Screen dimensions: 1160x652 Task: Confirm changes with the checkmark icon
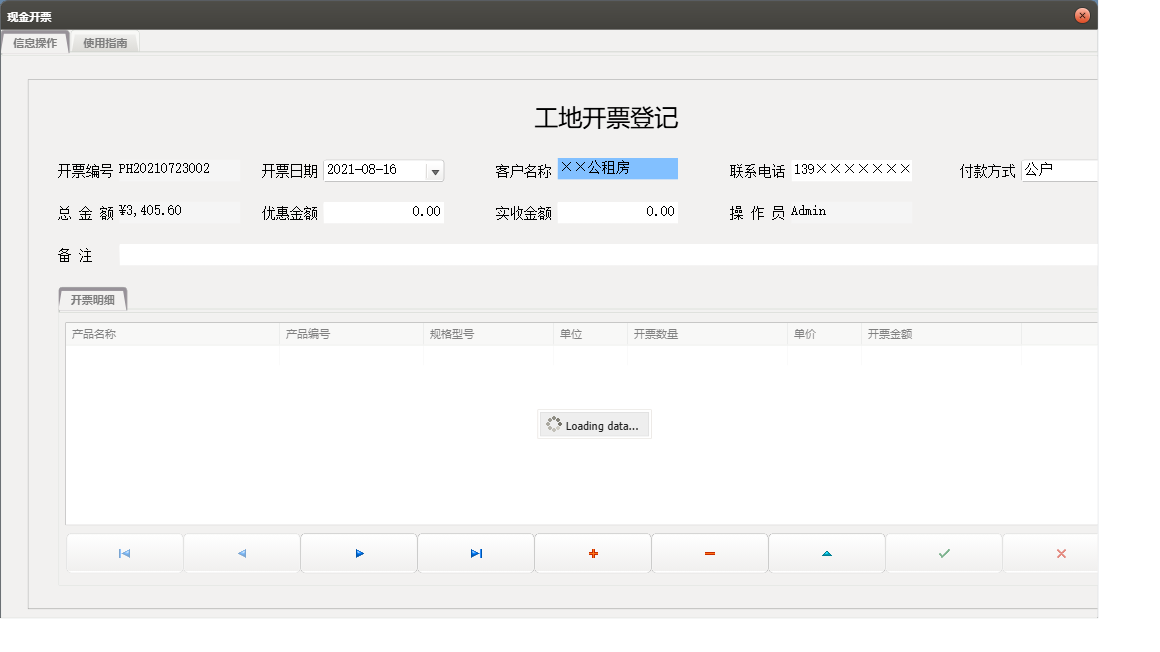click(x=943, y=552)
